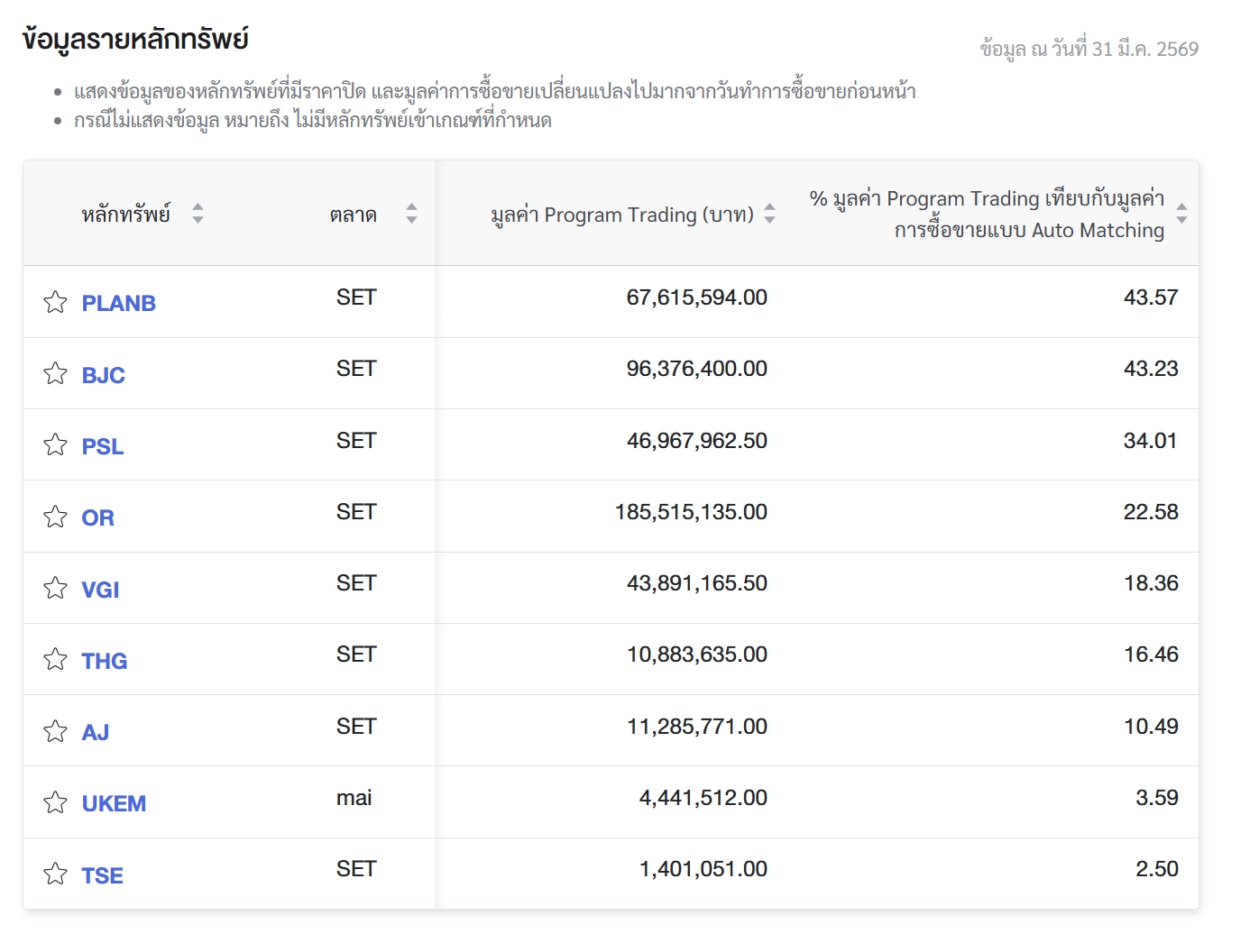Open the PLANB stock link
This screenshot has width=1259, height=952.
point(119,304)
